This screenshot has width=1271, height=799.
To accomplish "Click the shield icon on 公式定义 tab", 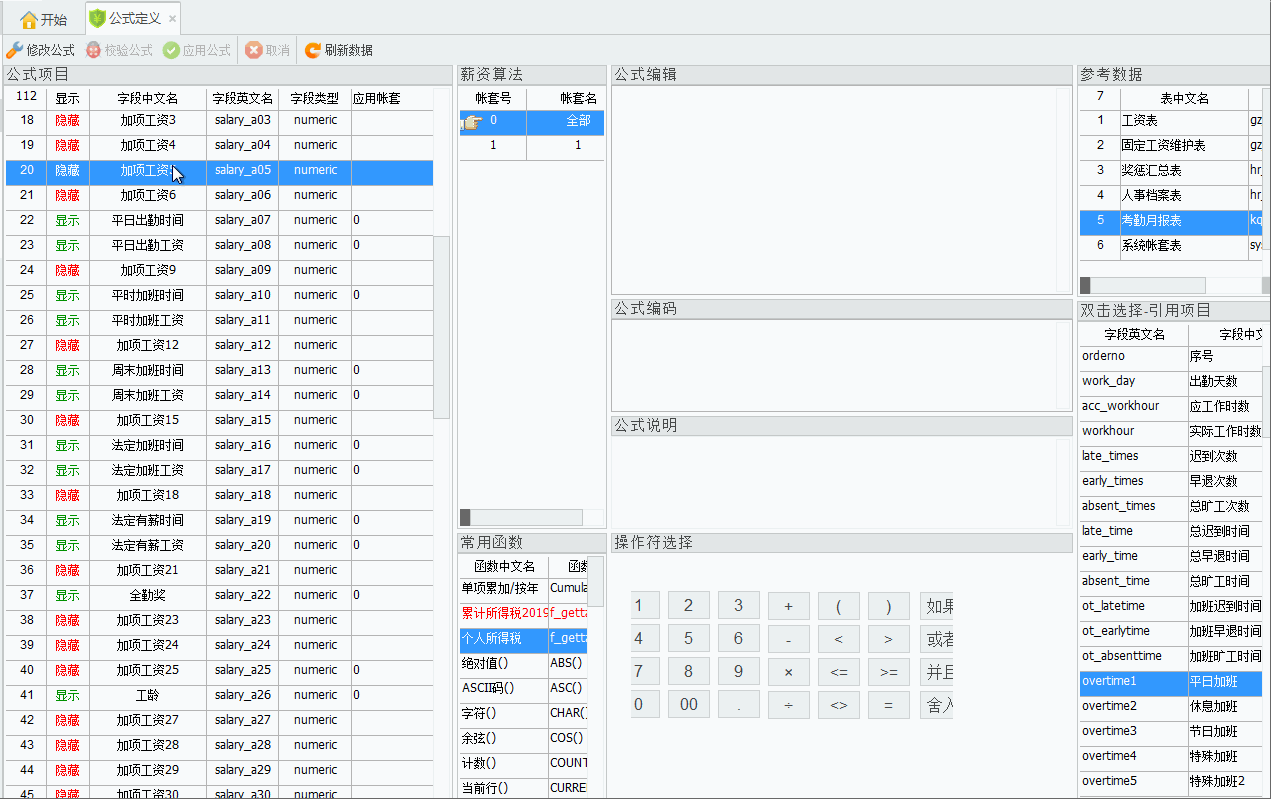I will 97,18.
